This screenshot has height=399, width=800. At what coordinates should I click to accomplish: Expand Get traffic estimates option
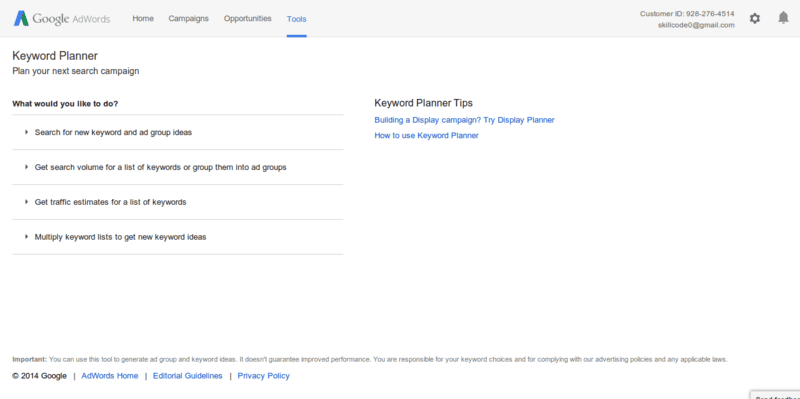(x=178, y=202)
